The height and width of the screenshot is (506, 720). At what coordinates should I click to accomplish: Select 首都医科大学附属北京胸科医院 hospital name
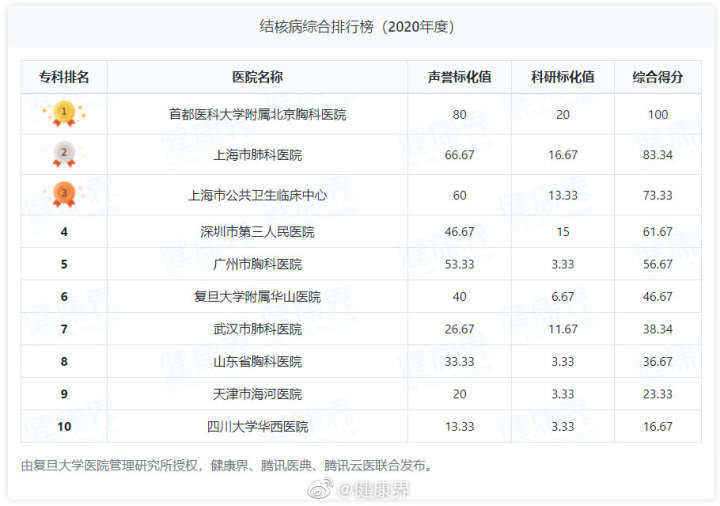pos(257,114)
